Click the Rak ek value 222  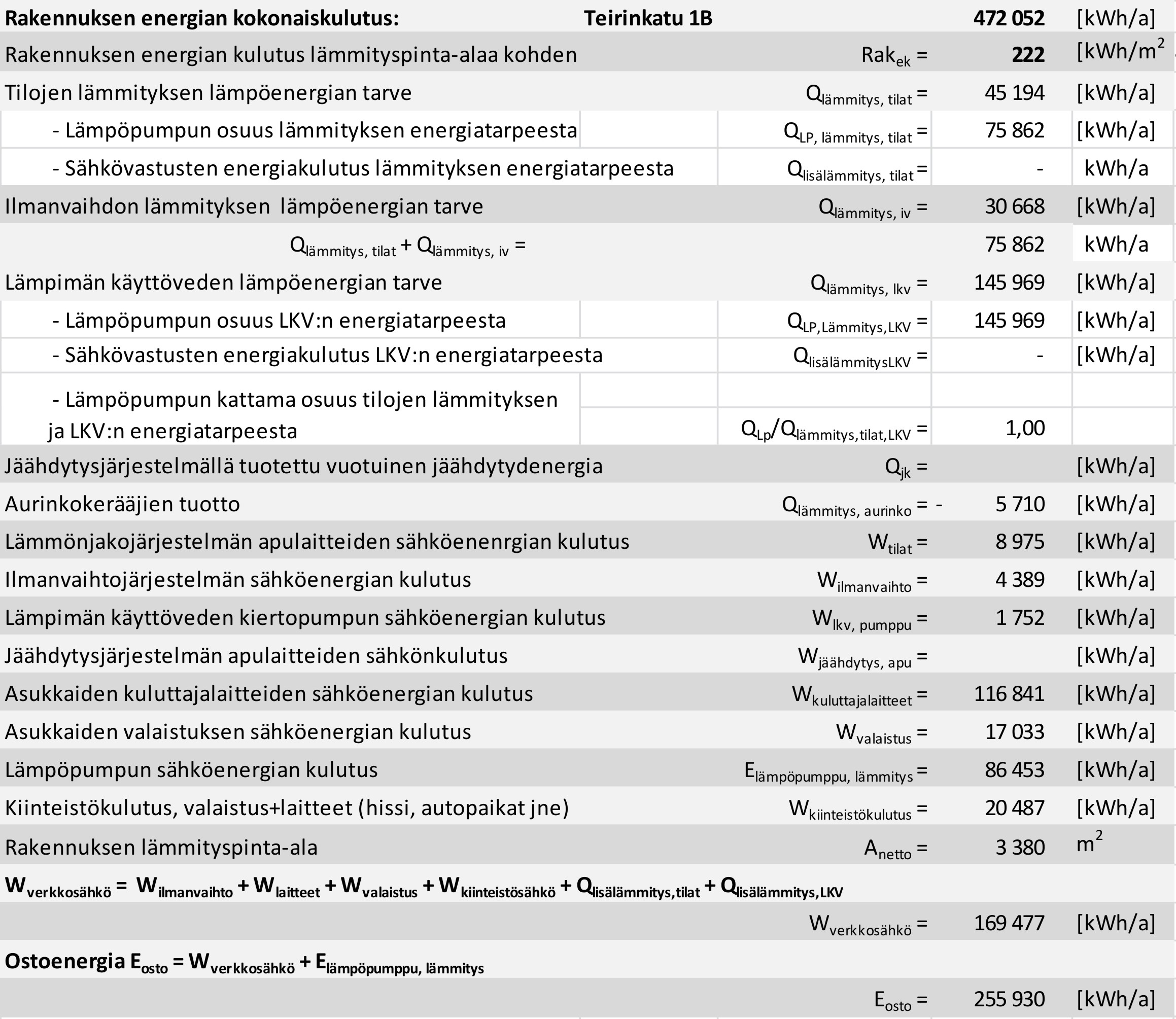[1028, 55]
